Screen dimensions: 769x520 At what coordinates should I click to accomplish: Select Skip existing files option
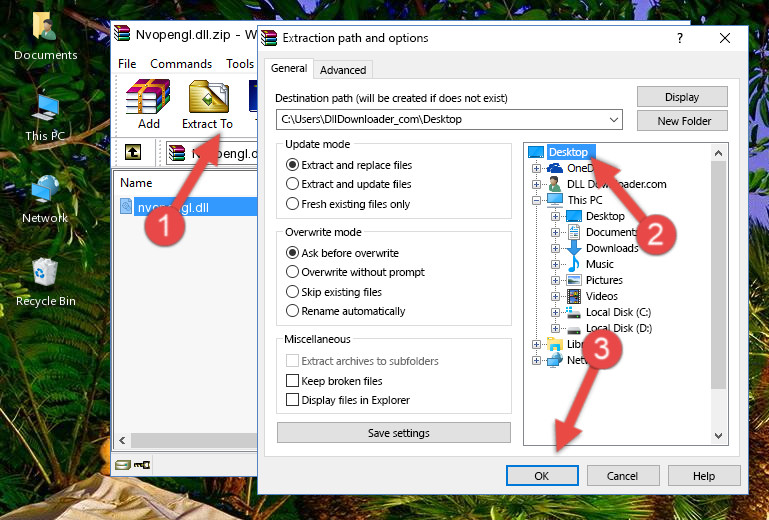[292, 291]
